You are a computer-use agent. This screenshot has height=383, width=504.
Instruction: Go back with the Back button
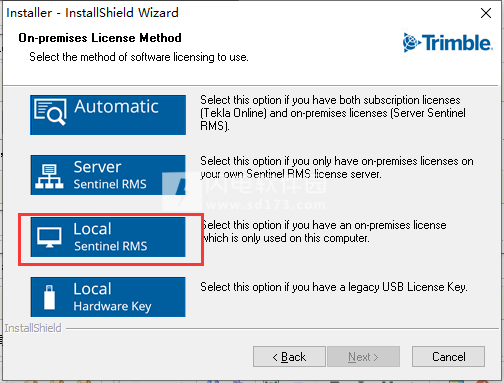click(289, 357)
